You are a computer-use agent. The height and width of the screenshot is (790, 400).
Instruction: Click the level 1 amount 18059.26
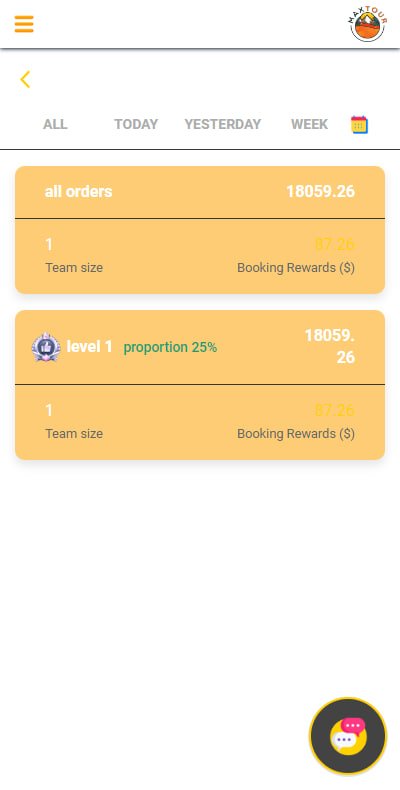(330, 347)
